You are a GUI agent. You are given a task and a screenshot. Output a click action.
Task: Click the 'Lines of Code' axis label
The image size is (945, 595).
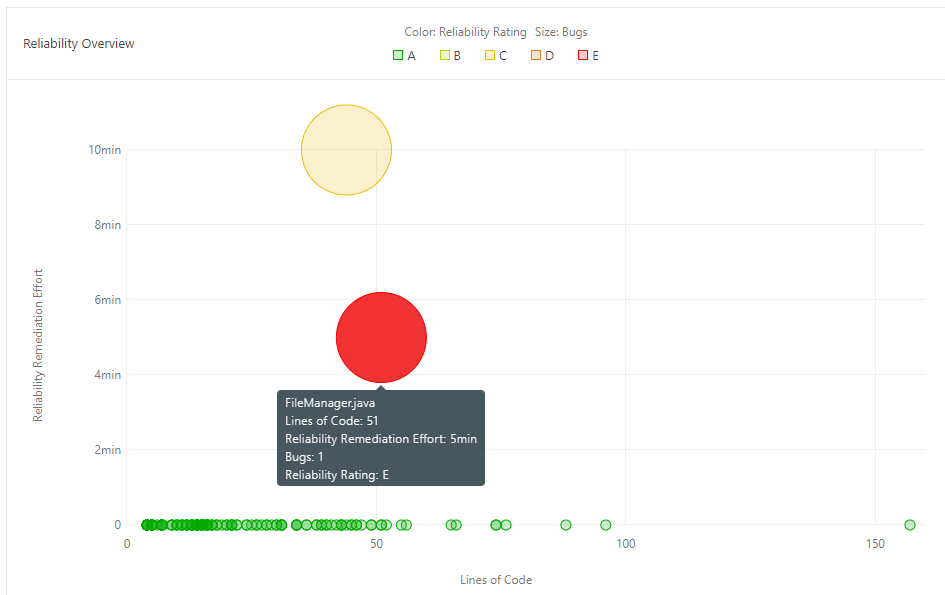coord(496,580)
